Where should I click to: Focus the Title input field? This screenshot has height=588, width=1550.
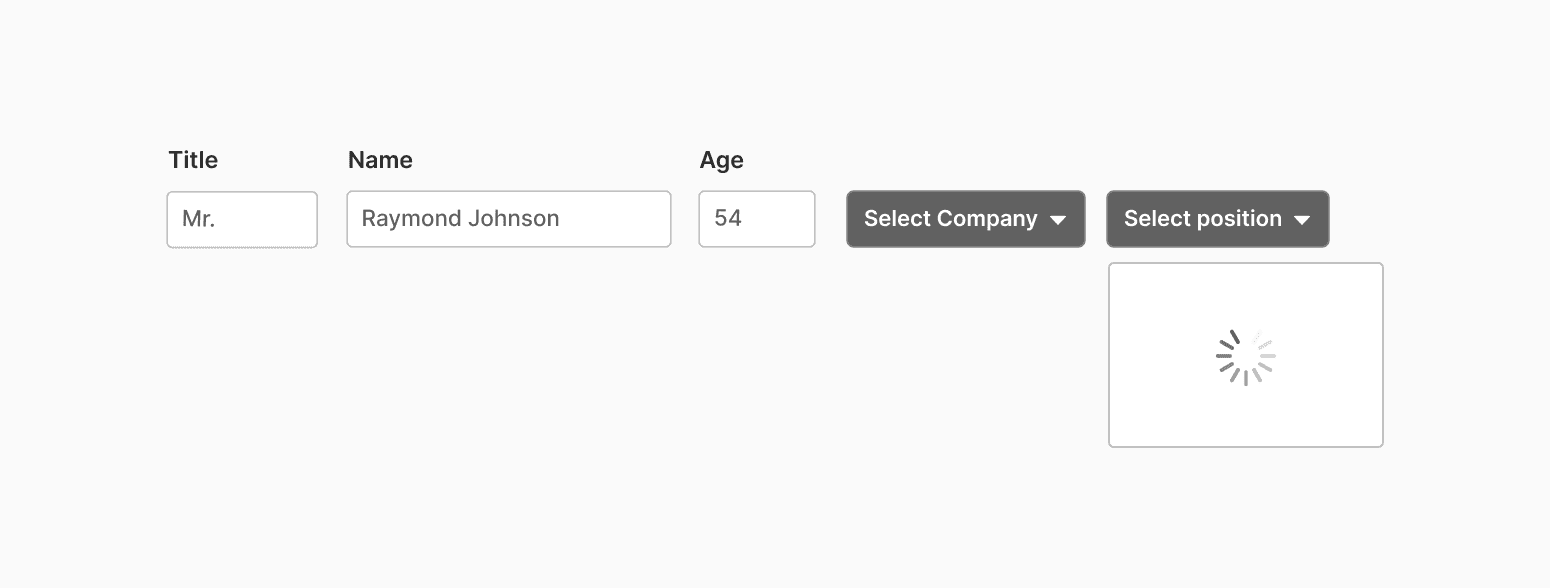click(x=242, y=219)
